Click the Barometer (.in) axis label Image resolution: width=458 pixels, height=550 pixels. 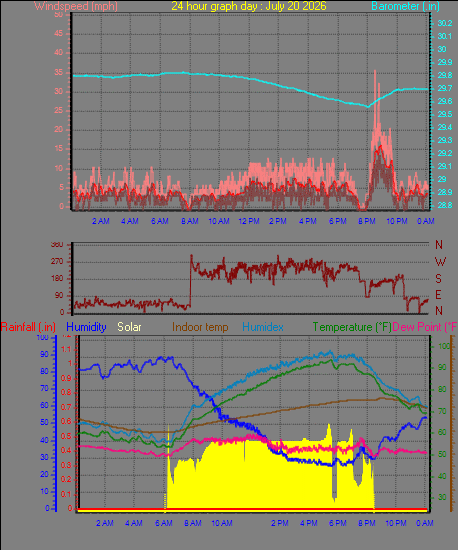coord(405,6)
